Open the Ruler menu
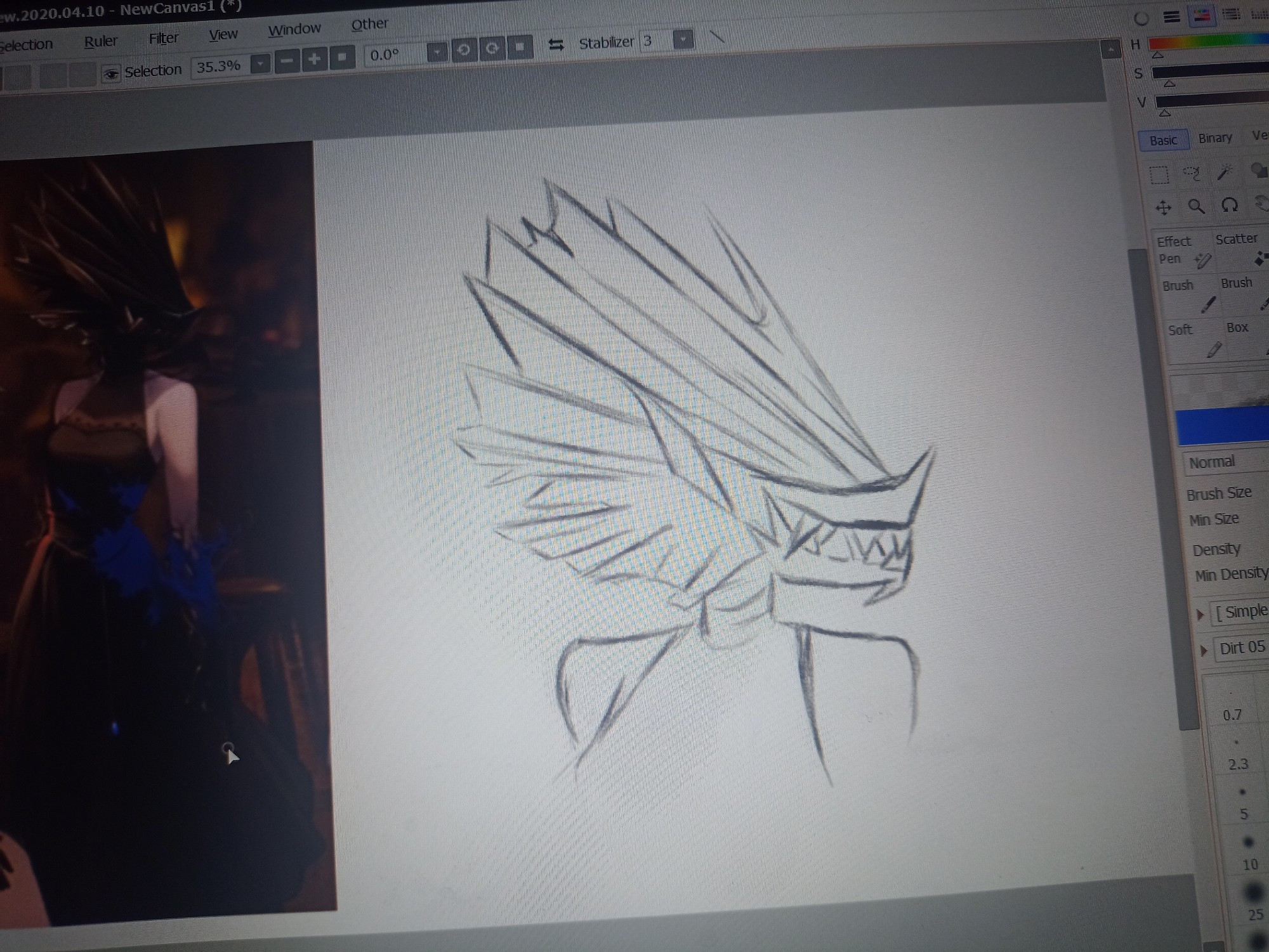This screenshot has height=952, width=1269. (101, 42)
